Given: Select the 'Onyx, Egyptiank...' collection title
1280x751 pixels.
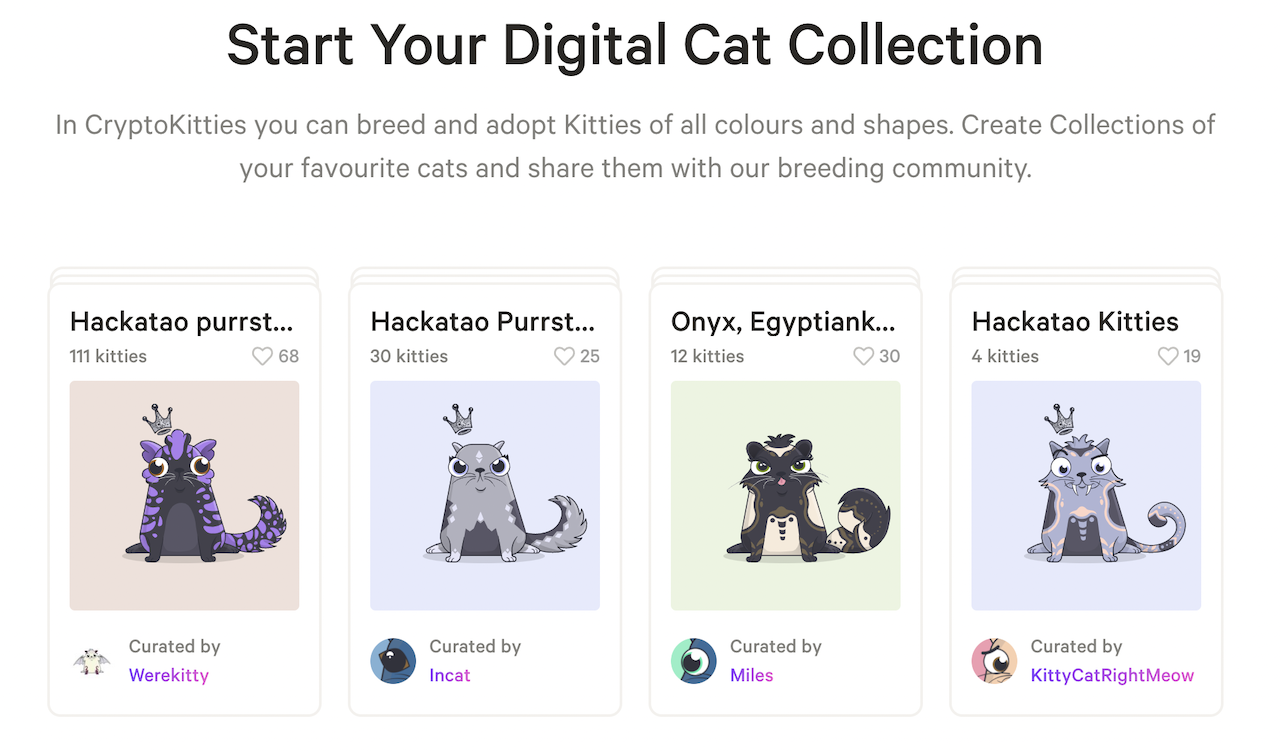Looking at the screenshot, I should [784, 321].
